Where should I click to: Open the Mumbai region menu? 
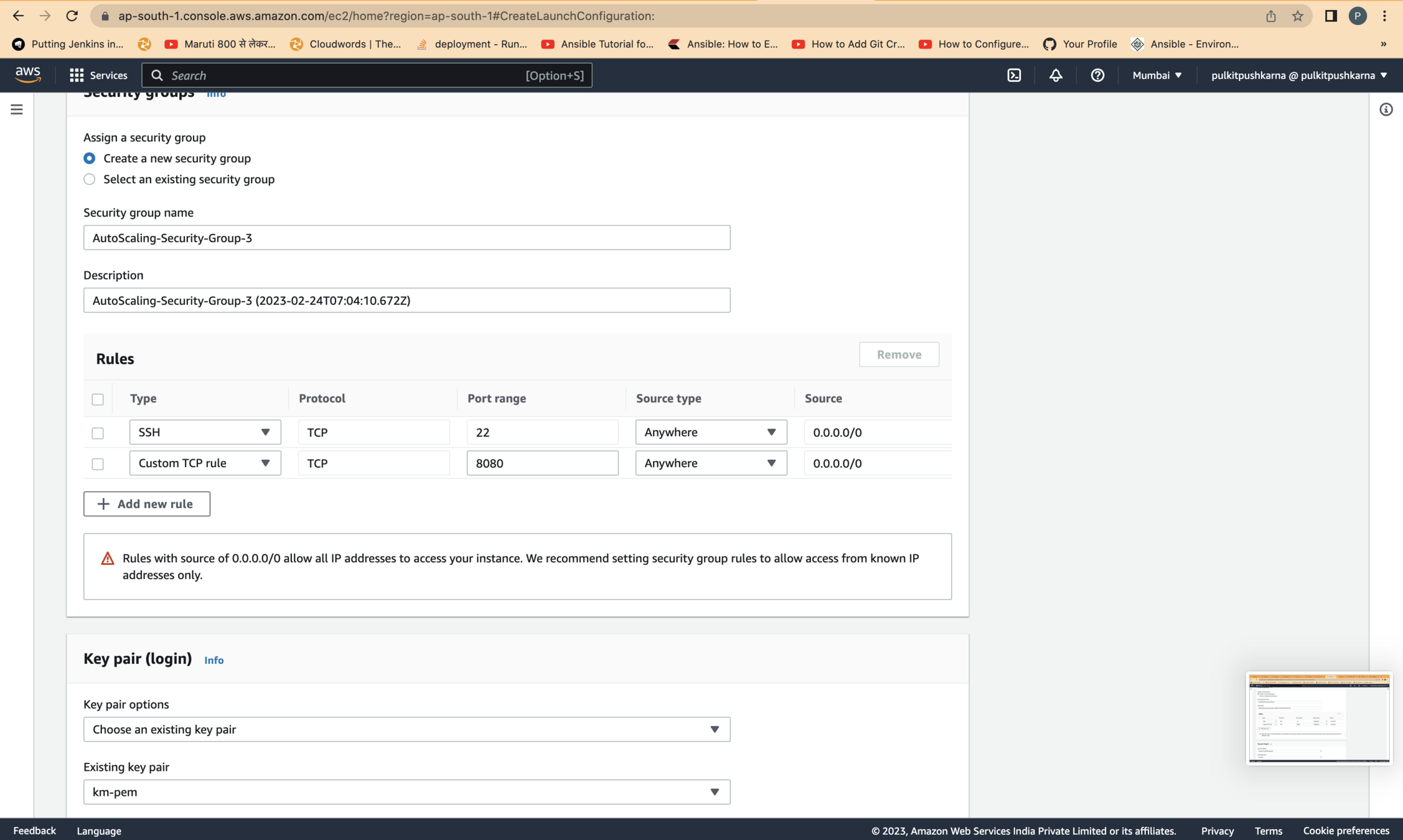[1157, 75]
